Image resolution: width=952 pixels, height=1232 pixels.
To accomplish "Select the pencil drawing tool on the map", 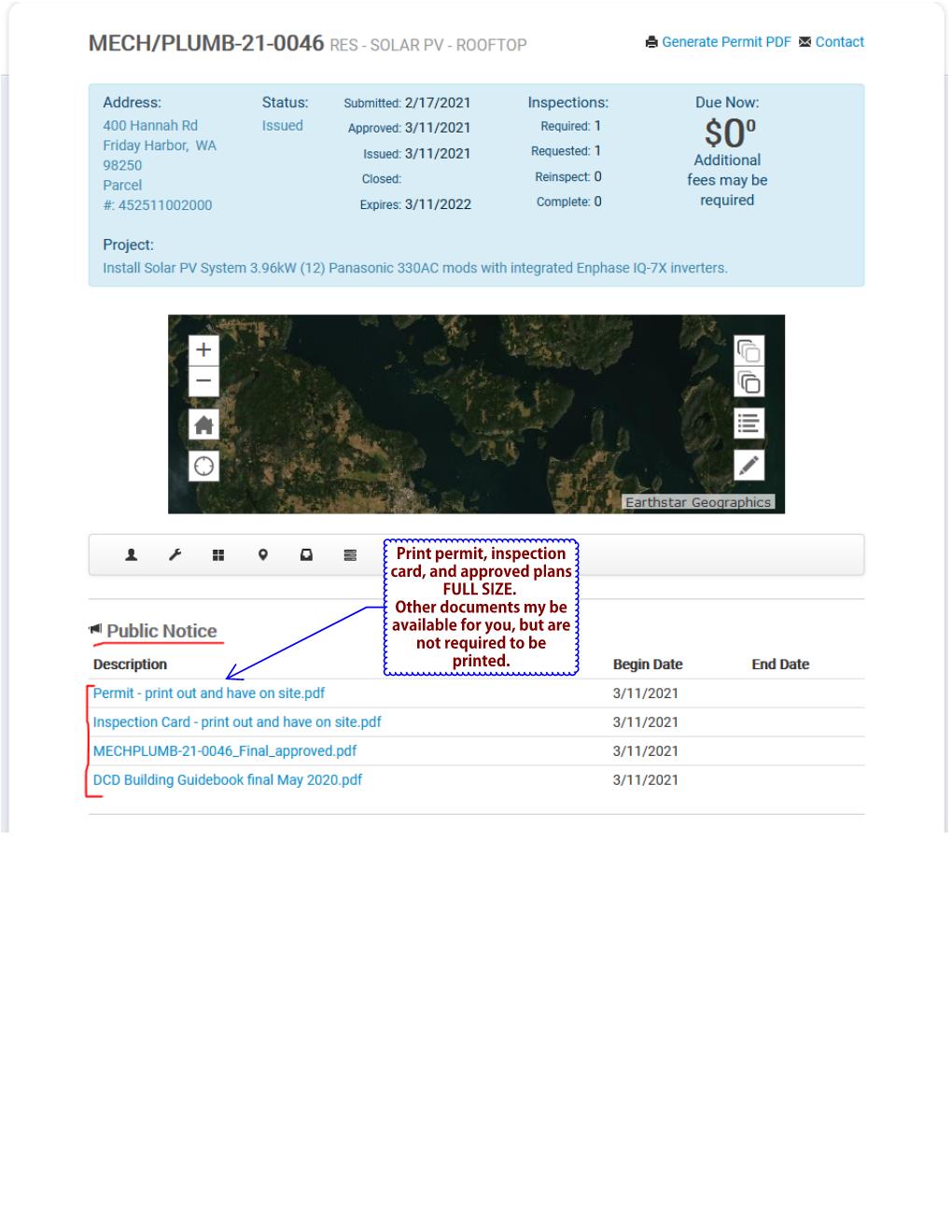I will click(749, 464).
